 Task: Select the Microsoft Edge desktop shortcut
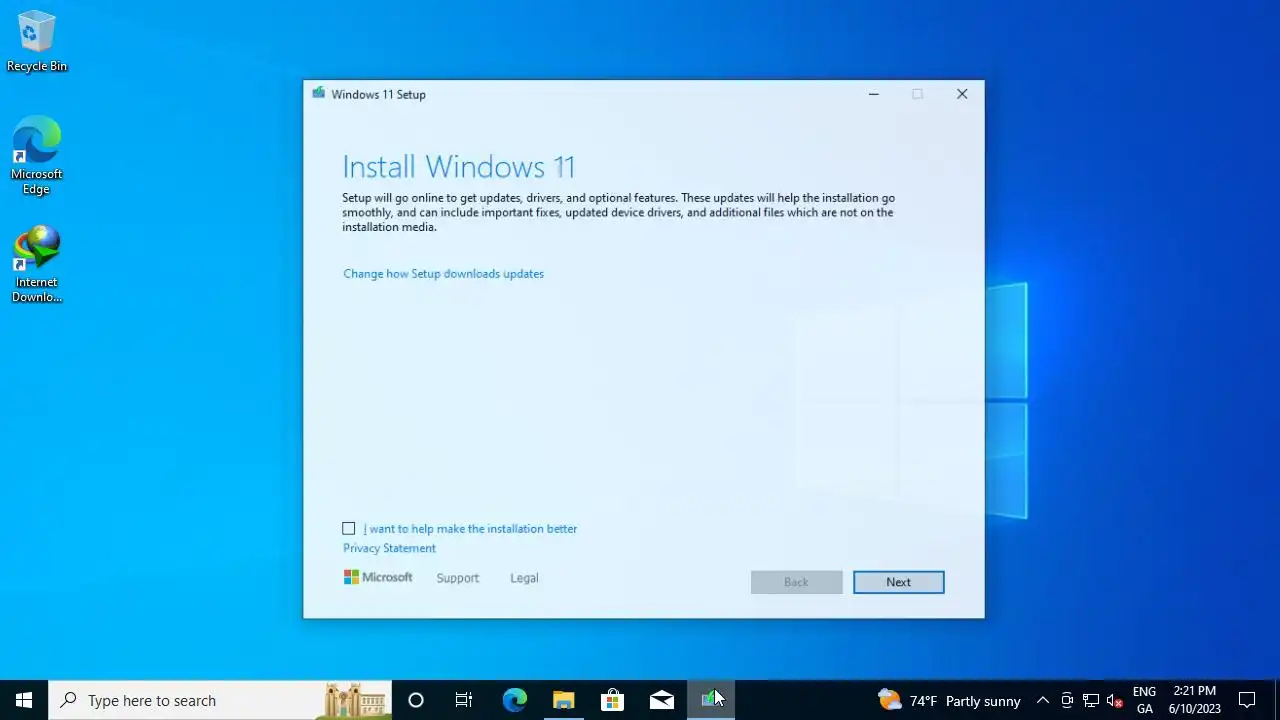37,155
